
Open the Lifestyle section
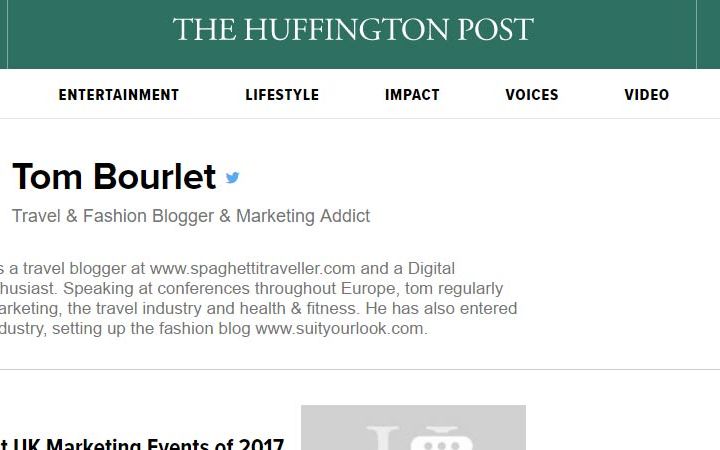point(282,95)
